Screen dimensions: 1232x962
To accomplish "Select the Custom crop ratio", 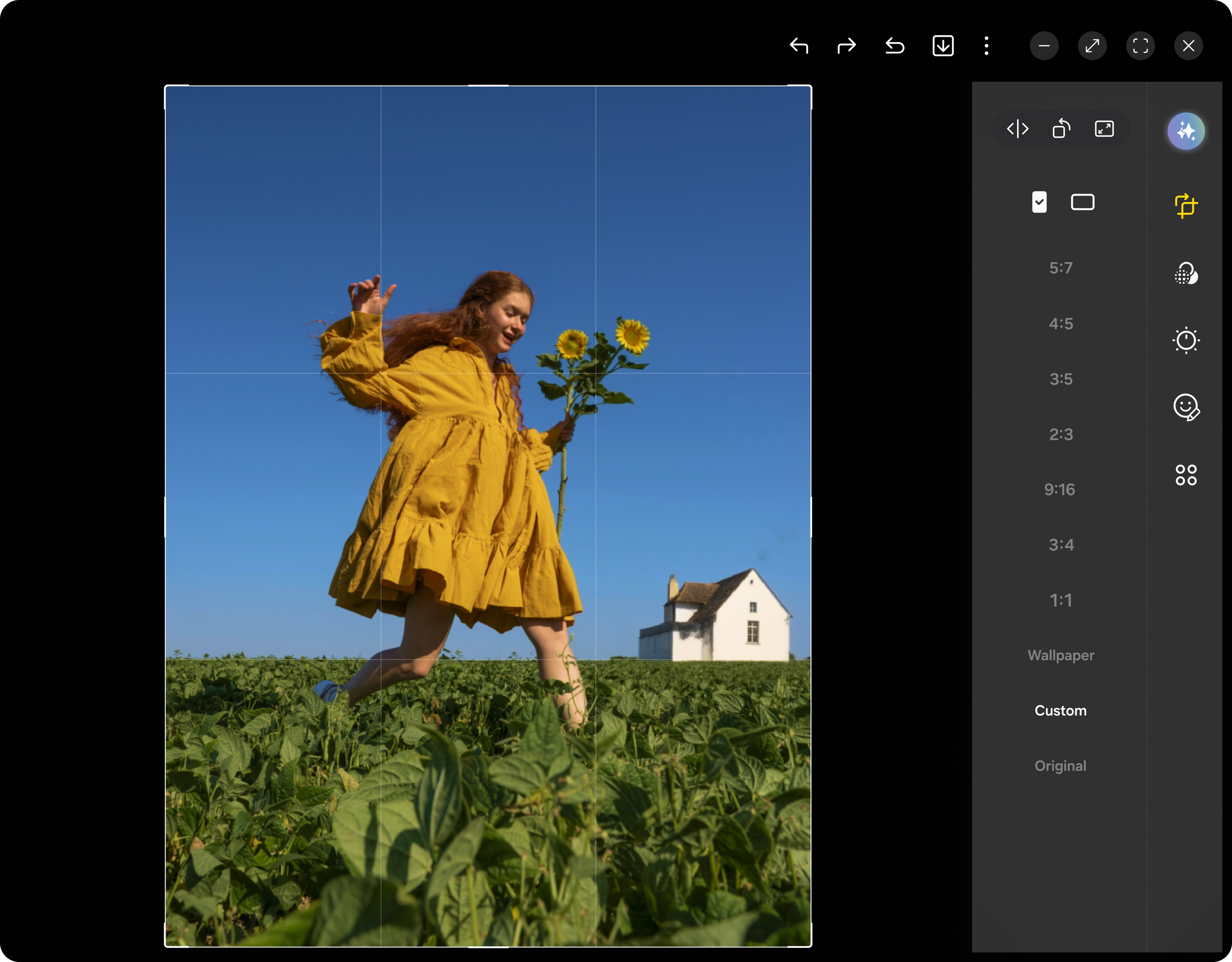I will coord(1060,711).
